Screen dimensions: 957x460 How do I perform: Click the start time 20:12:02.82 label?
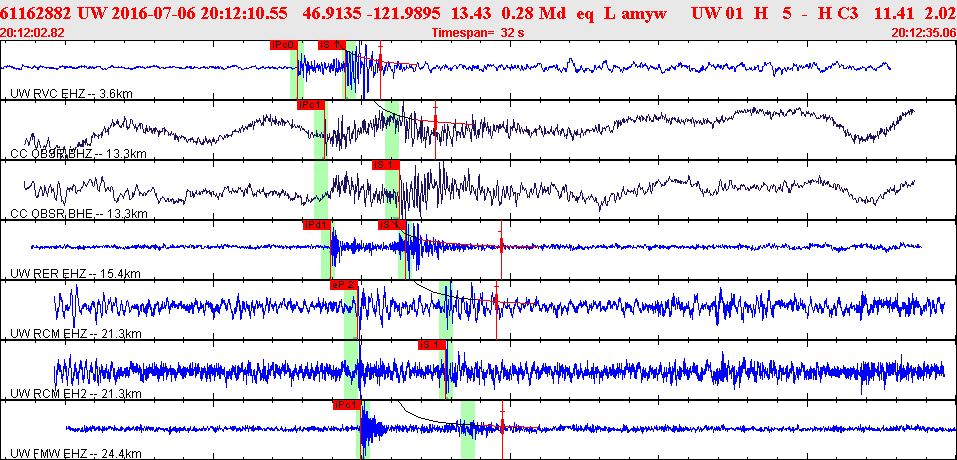pos(31,33)
